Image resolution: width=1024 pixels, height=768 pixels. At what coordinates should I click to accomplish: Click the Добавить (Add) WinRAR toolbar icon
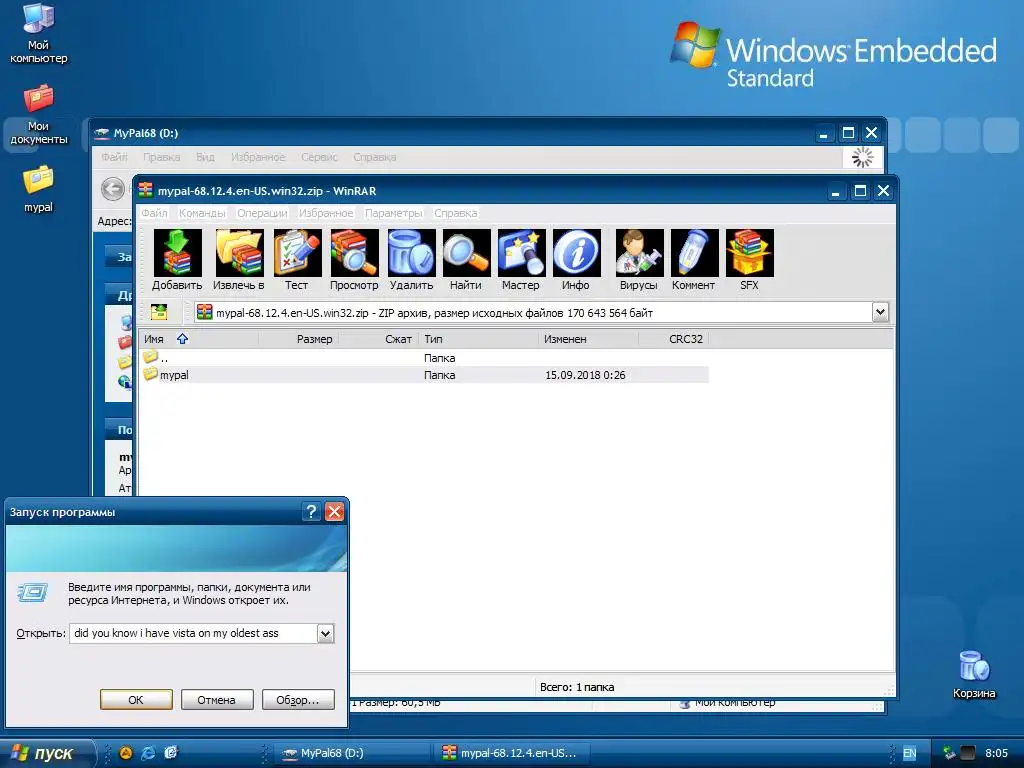177,259
